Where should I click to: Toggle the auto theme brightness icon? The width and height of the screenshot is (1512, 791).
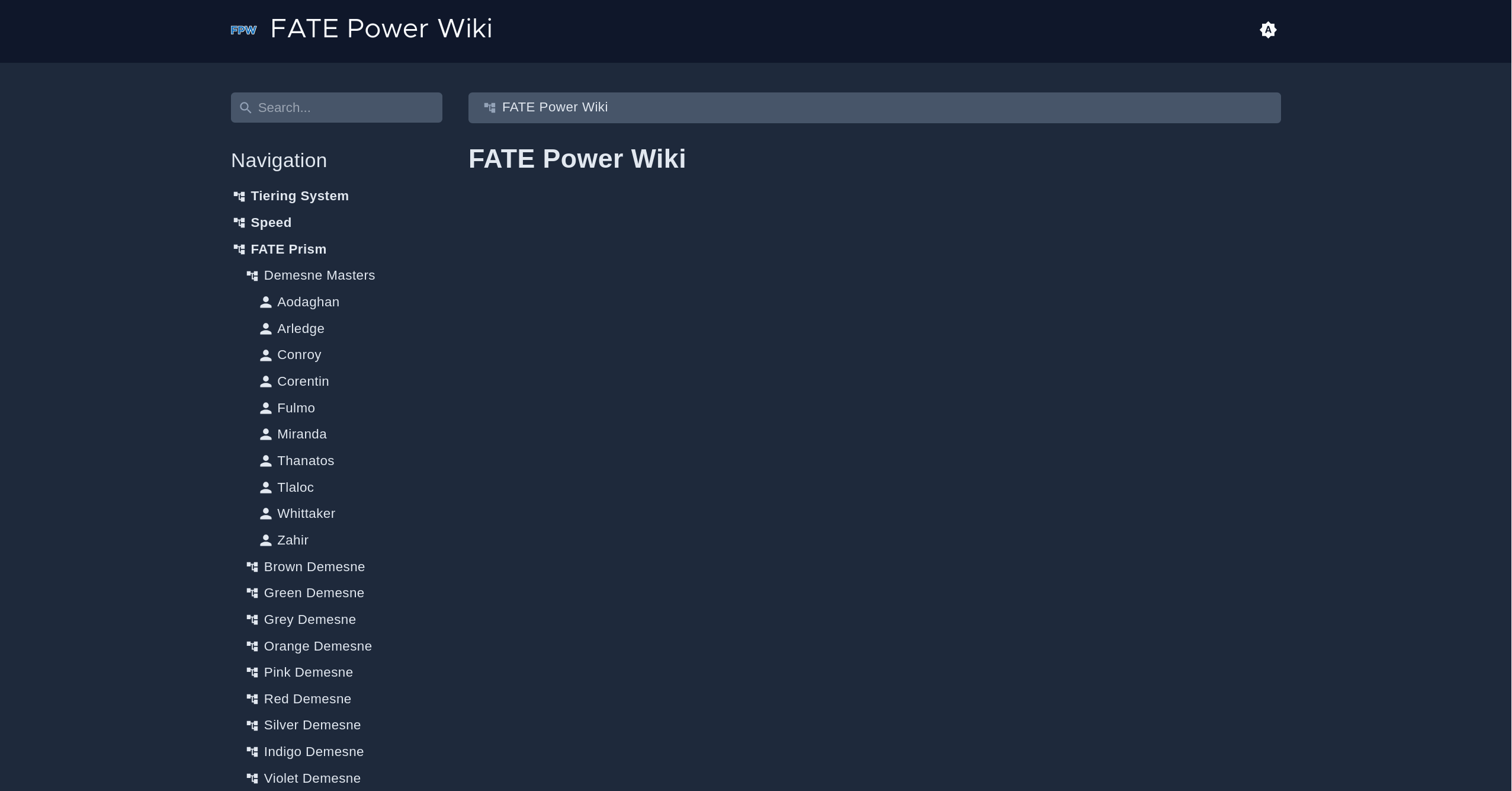click(x=1267, y=30)
